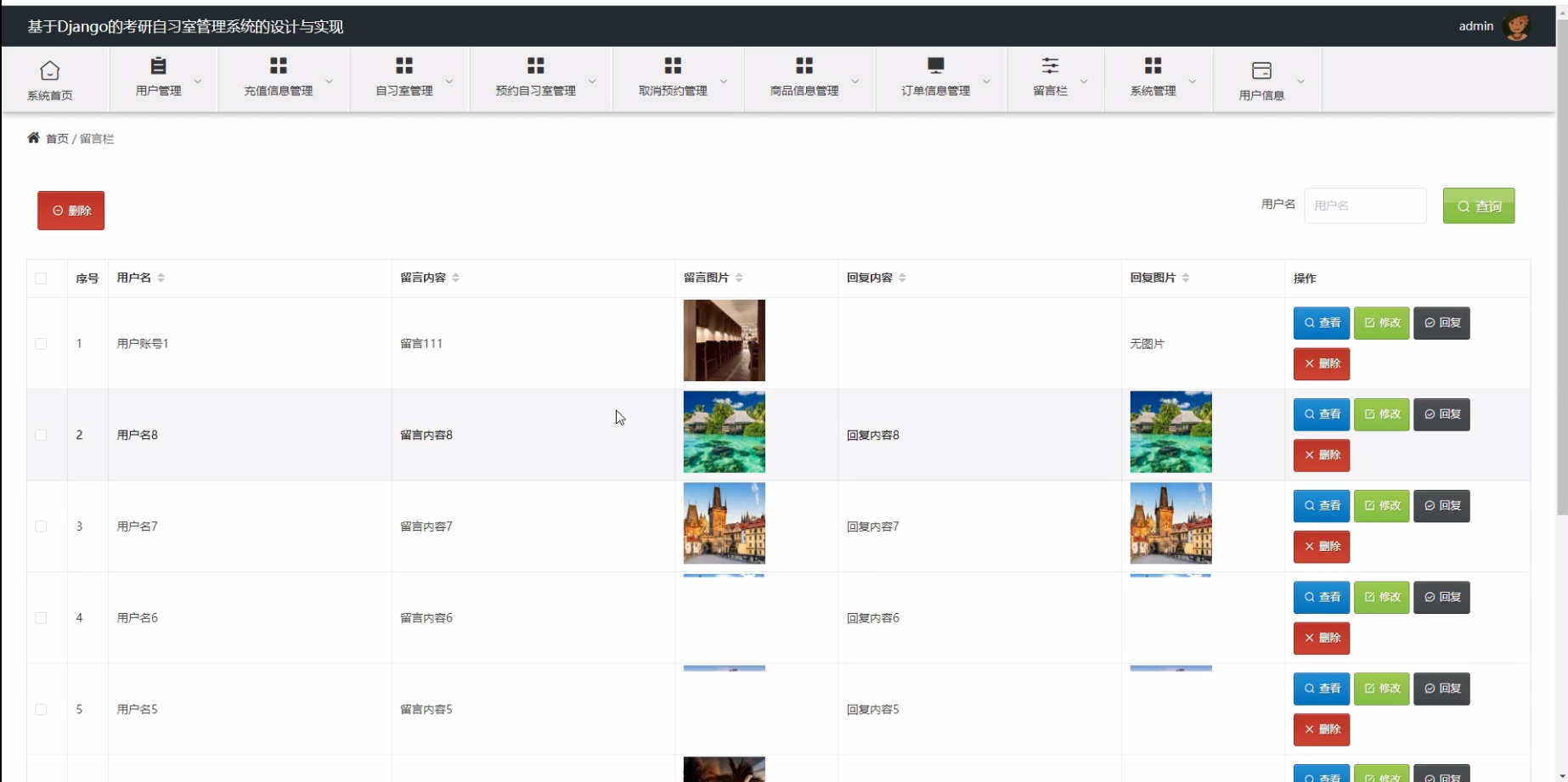Toggle the select-all header checkbox

coord(41,278)
